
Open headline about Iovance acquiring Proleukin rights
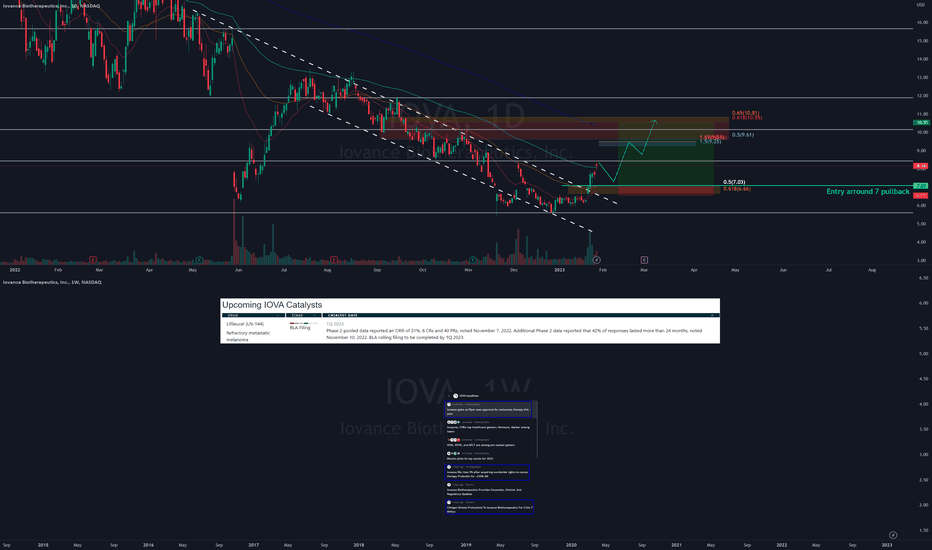click(x=487, y=472)
